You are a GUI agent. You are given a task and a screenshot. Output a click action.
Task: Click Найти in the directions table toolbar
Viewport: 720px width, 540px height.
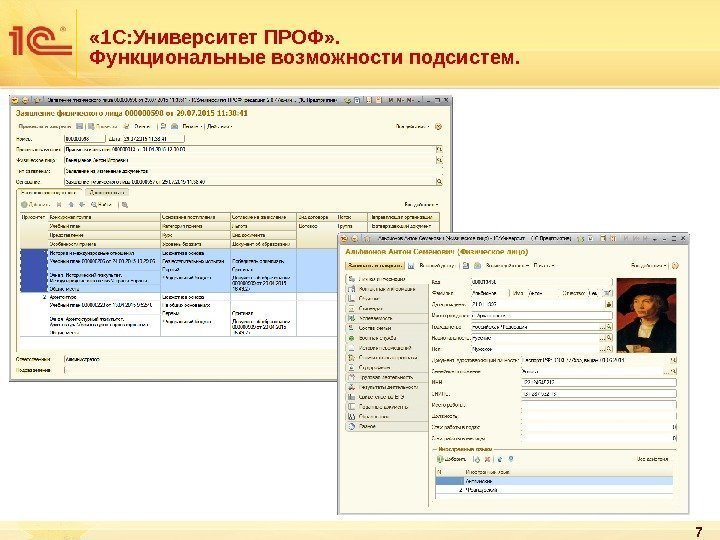pyautogui.click(x=102, y=204)
